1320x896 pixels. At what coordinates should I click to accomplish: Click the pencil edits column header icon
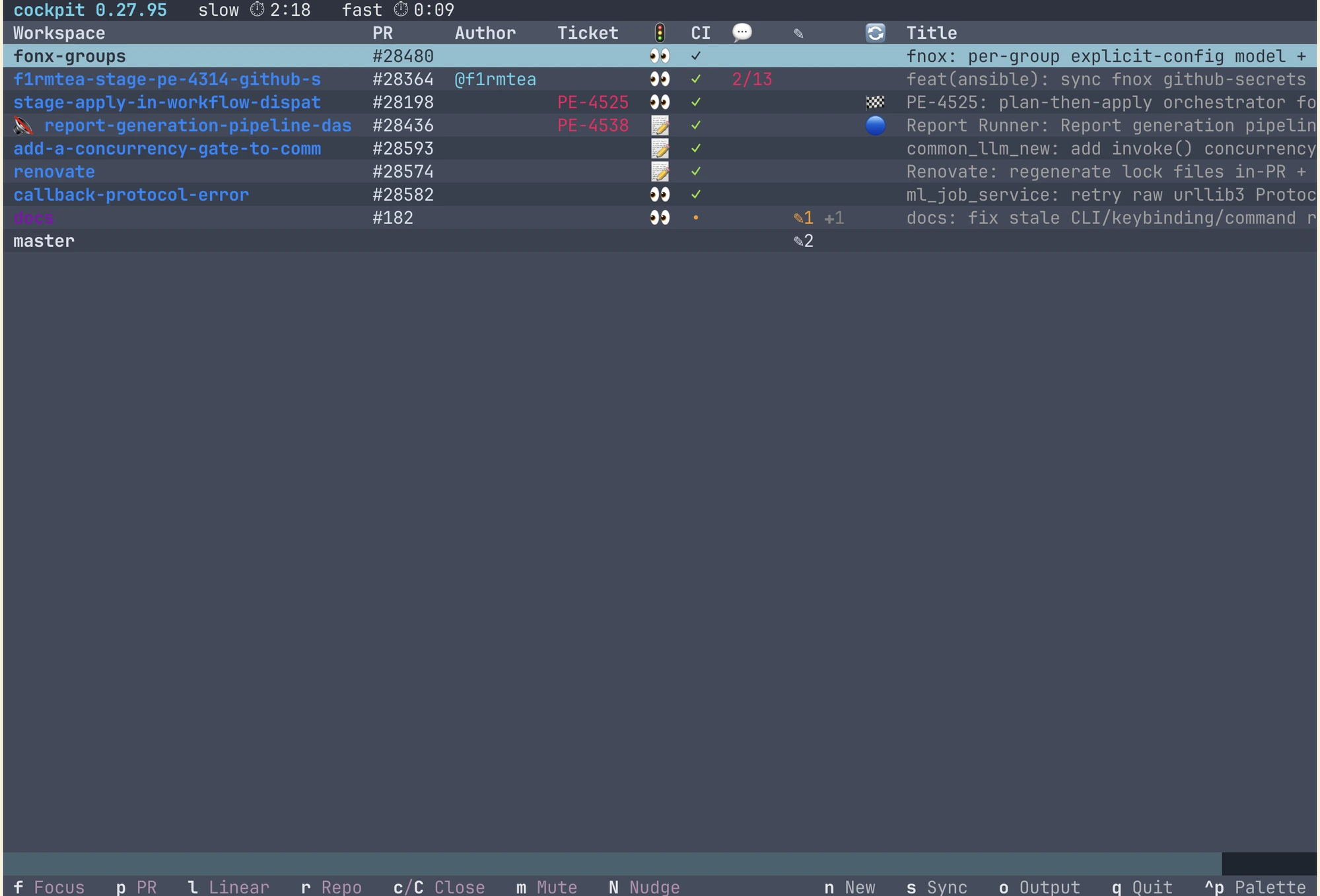point(798,33)
